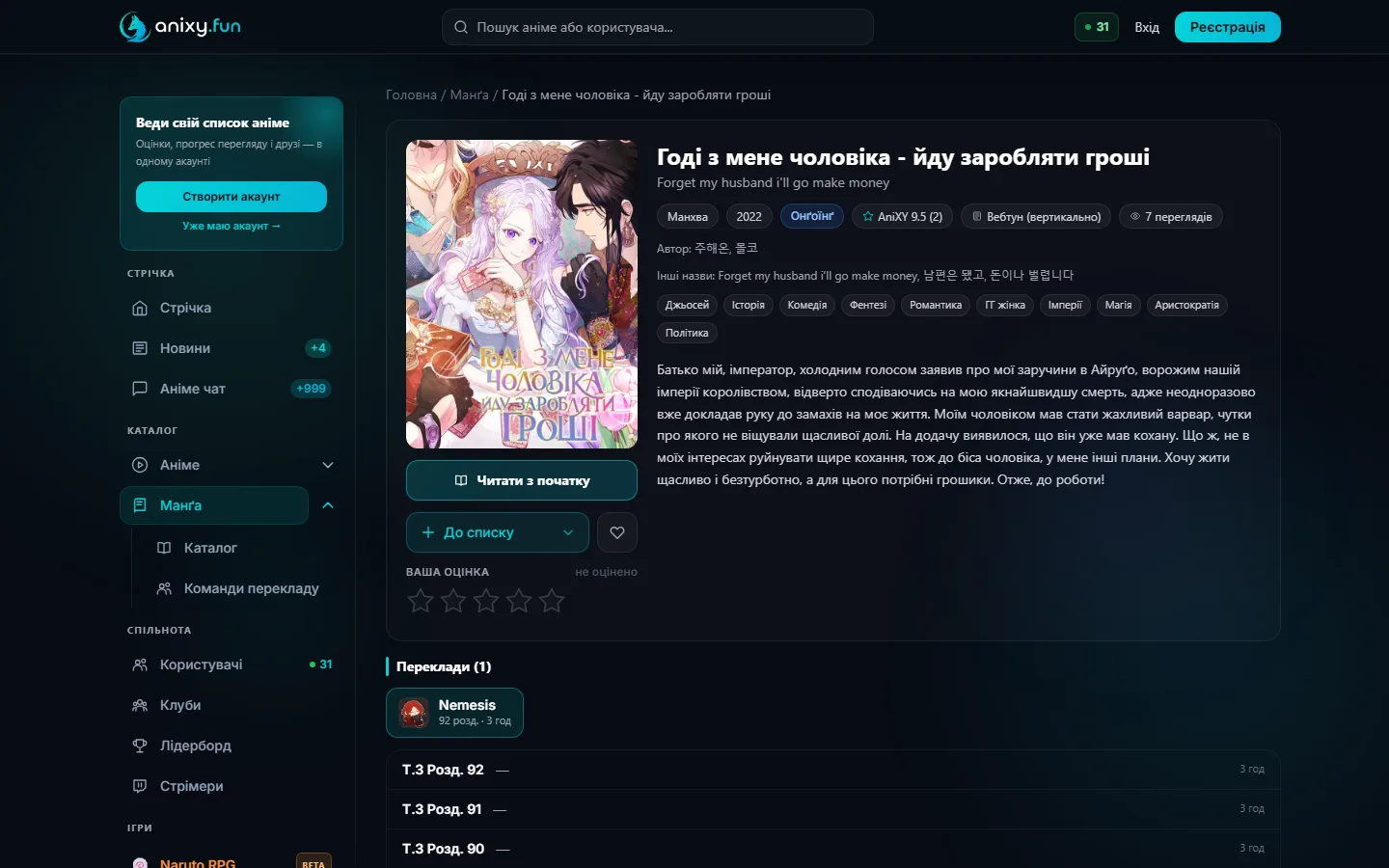Click the Лідерборд trophy icon
The height and width of the screenshot is (868, 1389).
tap(140, 746)
